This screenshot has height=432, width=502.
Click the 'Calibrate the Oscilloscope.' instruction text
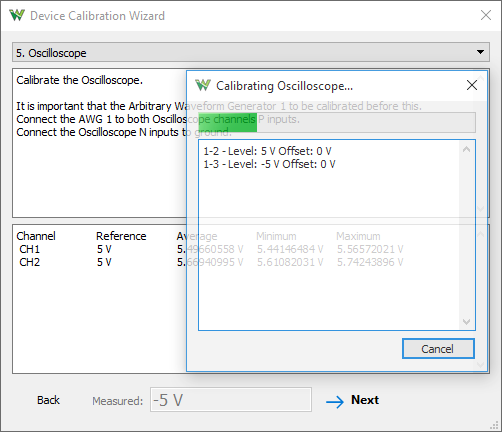pos(79,80)
